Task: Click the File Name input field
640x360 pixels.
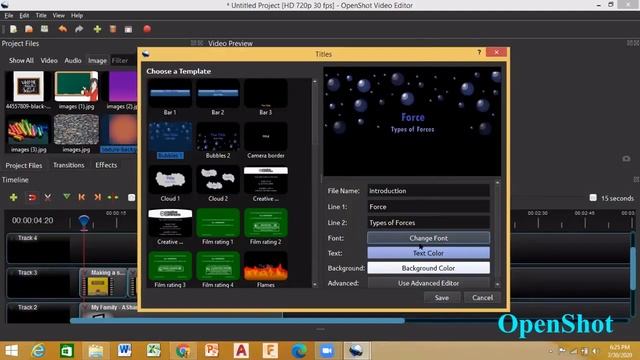Action: click(428, 191)
